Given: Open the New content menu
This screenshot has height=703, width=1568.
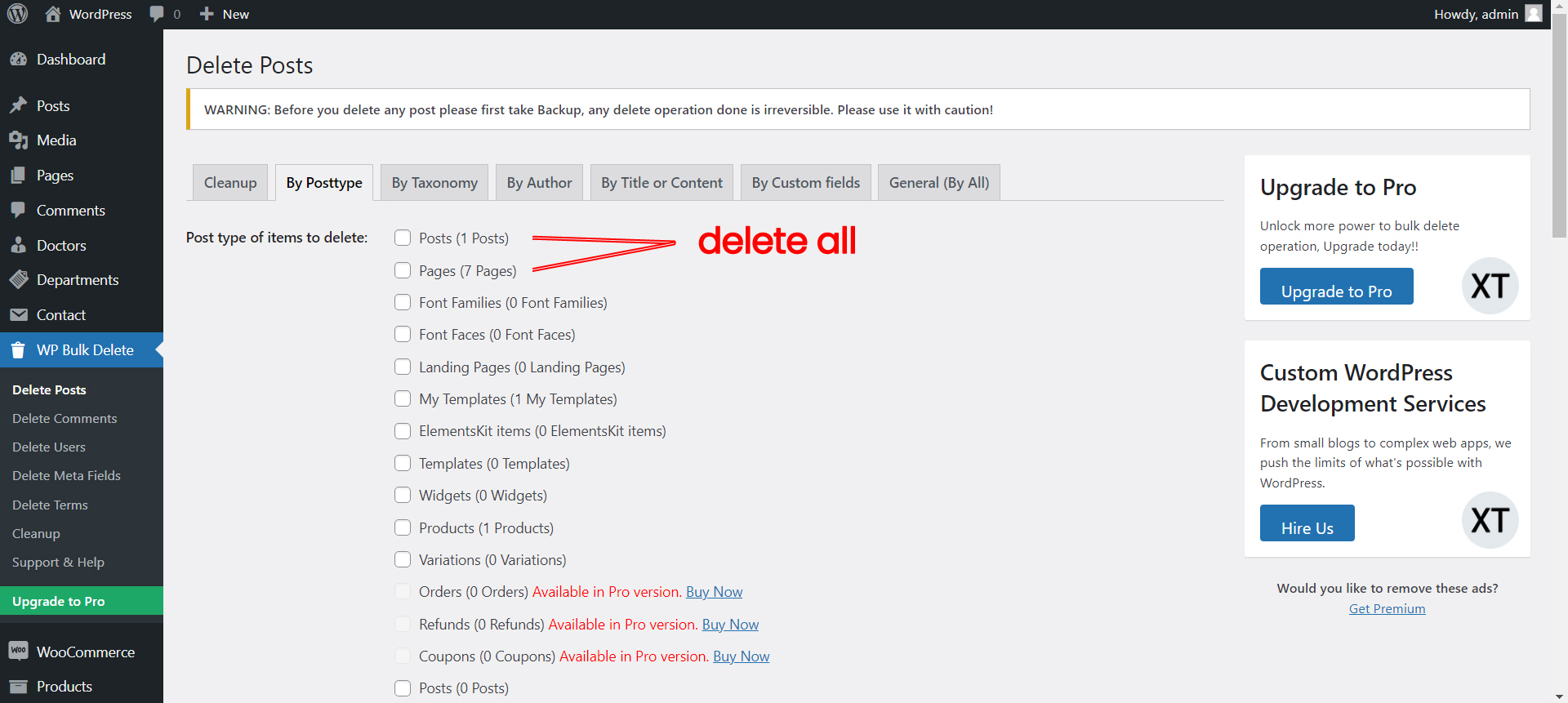Looking at the screenshot, I should pyautogui.click(x=225, y=14).
